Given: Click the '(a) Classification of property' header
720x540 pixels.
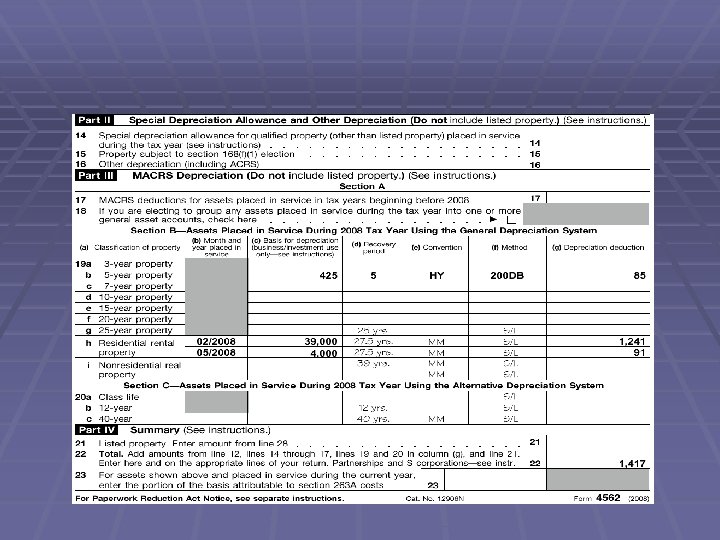Looking at the screenshot, I should tap(130, 248).
